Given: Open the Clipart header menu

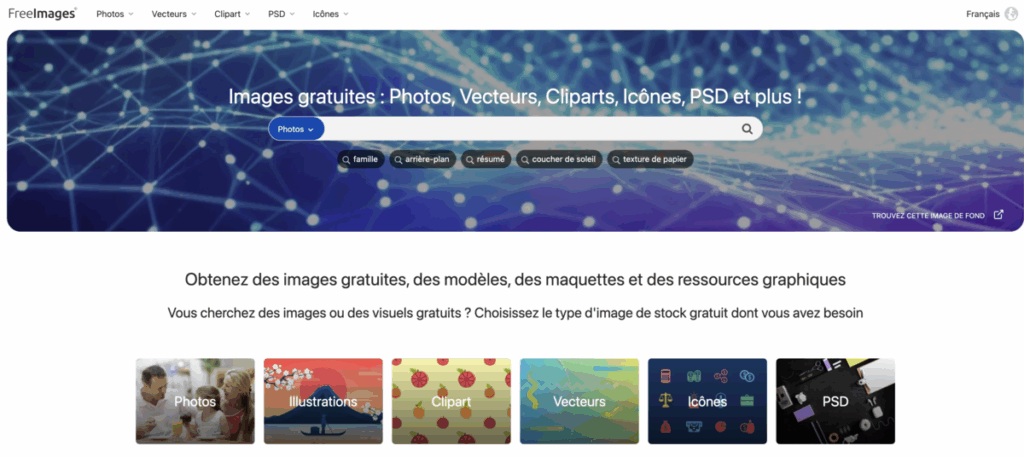Looking at the screenshot, I should [x=232, y=14].
